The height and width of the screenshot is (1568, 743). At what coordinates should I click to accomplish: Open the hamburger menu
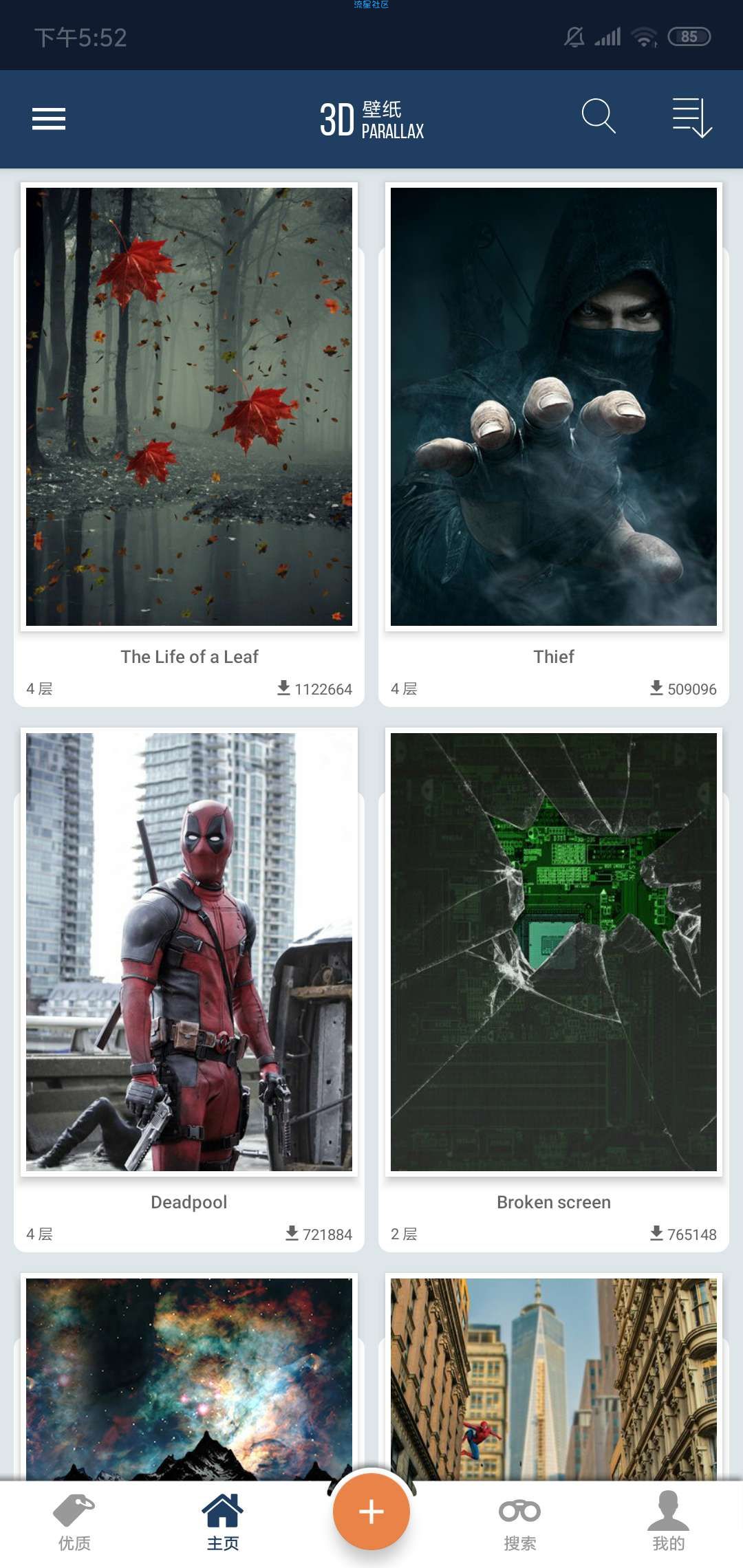pos(49,119)
